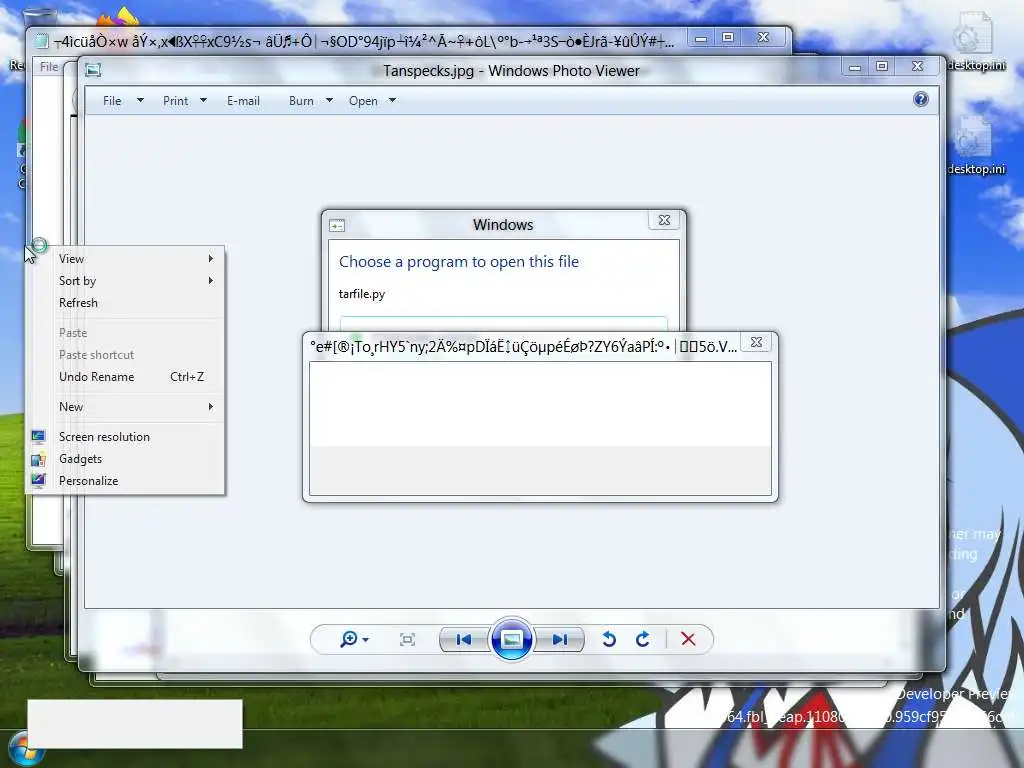Viewport: 1024px width, 768px height.
Task: Choose Personalize in context menu
Action: tap(126, 481)
